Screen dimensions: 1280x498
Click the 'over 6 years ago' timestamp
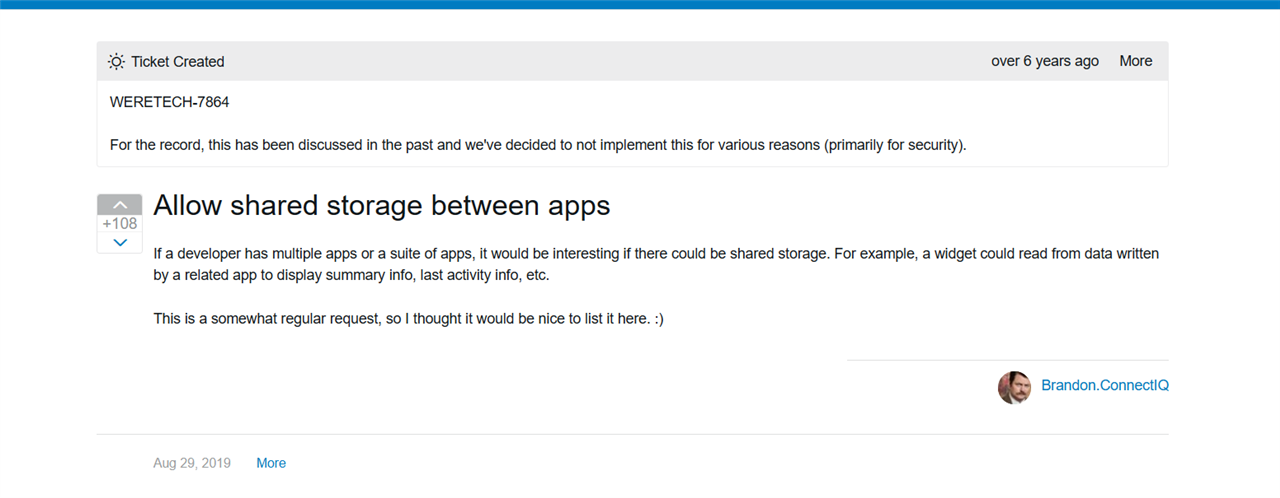point(1044,61)
